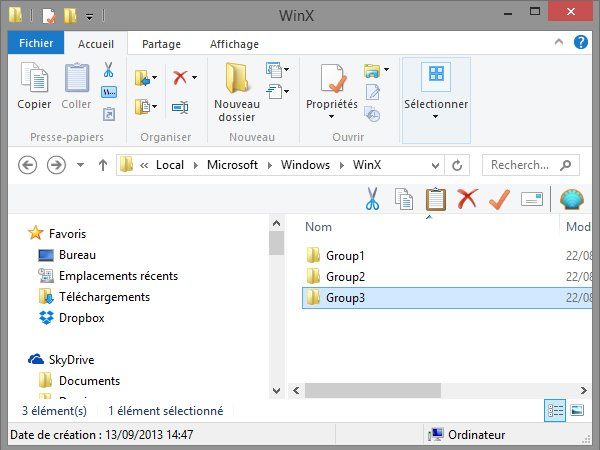The height and width of the screenshot is (450, 600).
Task: Click the Copier button in ribbon
Action: click(34, 86)
